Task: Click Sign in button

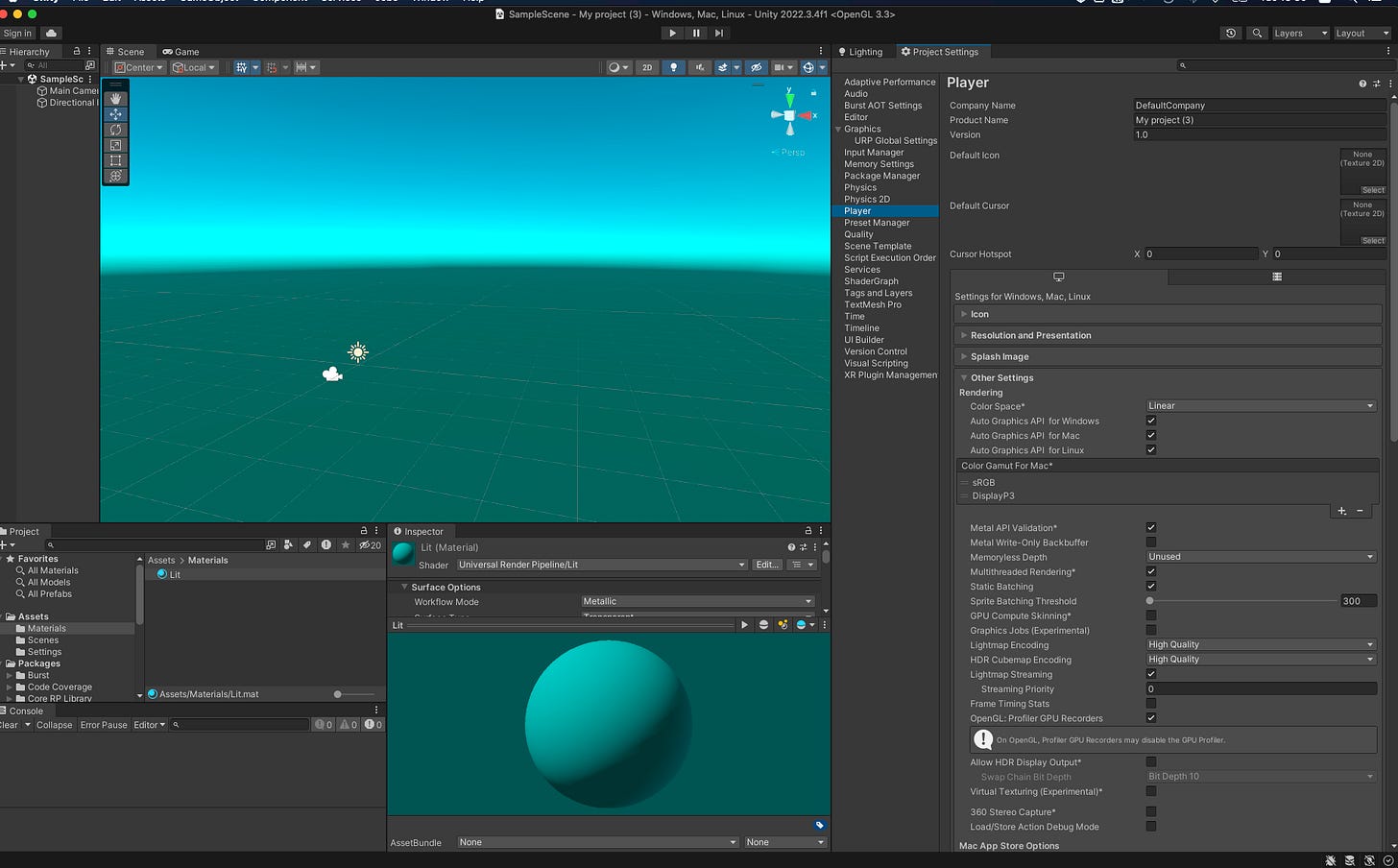Action: click(x=18, y=33)
